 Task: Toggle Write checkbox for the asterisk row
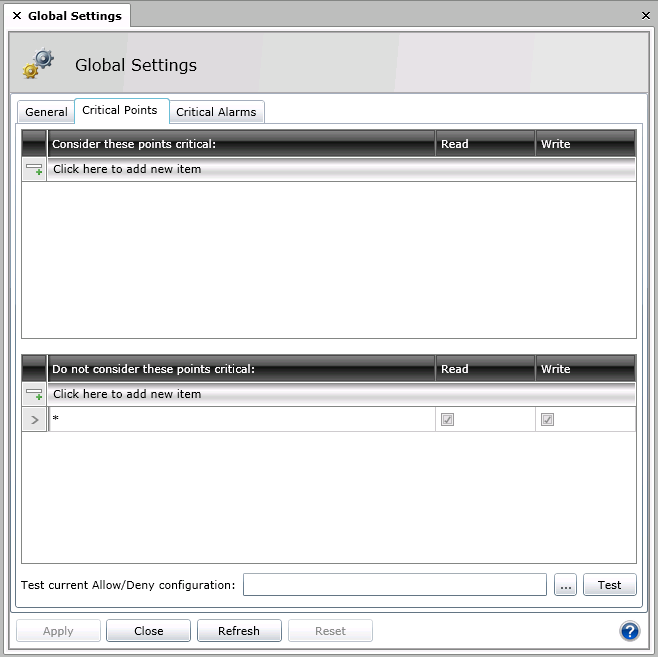(x=547, y=420)
